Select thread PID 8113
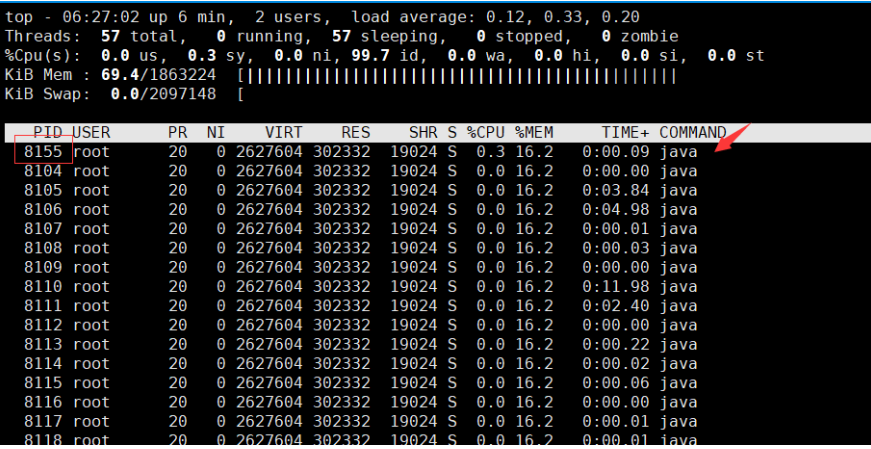This screenshot has width=871, height=449. (43, 344)
